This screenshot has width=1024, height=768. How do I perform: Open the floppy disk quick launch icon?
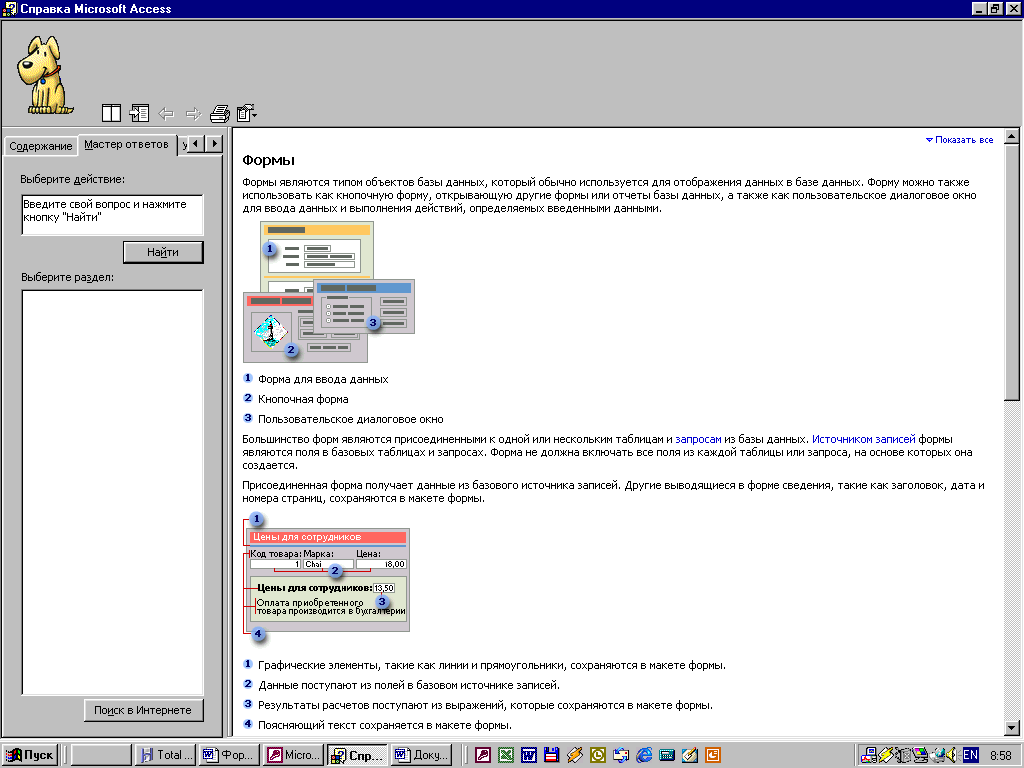(x=552, y=755)
